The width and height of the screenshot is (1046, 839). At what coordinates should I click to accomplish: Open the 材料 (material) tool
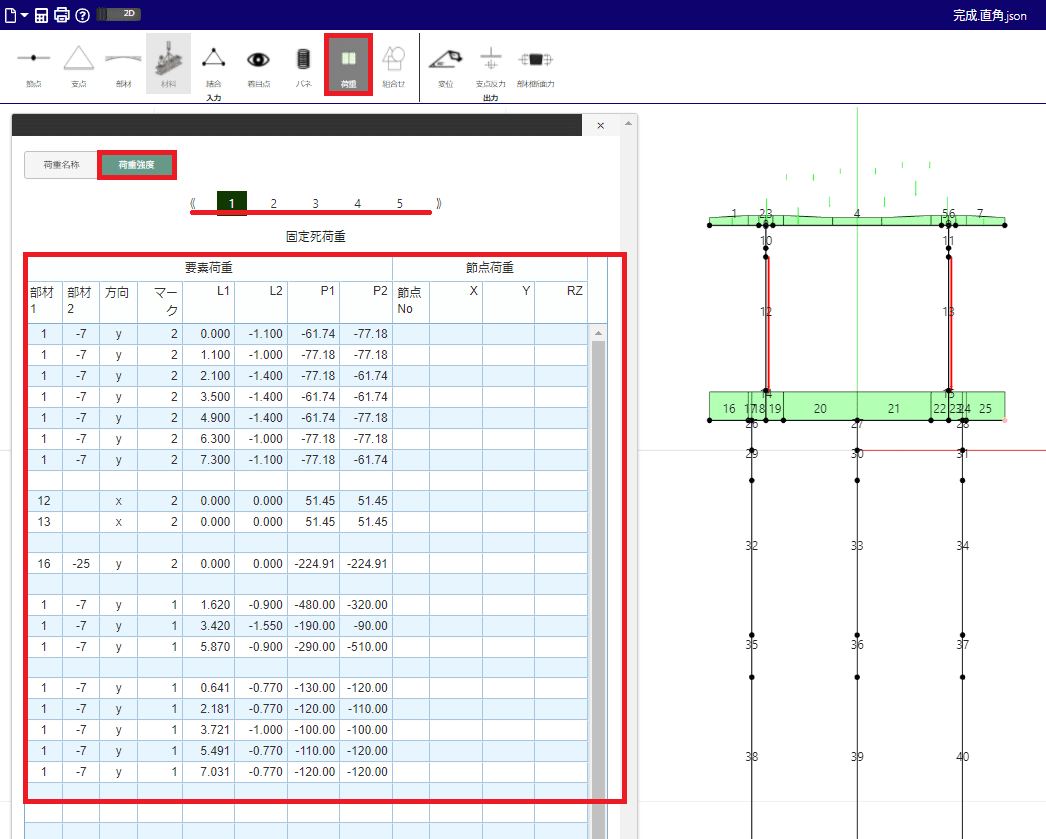[x=168, y=64]
